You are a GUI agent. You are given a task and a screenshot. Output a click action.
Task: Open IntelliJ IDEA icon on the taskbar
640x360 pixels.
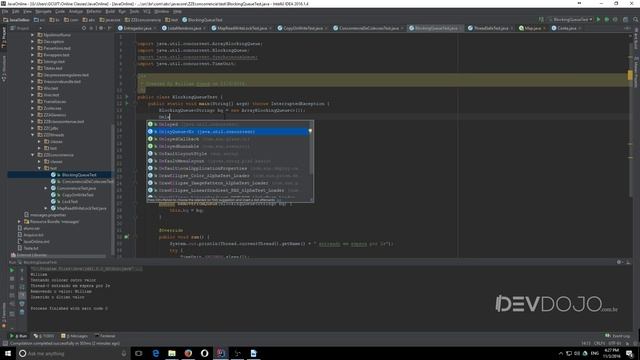point(221,353)
